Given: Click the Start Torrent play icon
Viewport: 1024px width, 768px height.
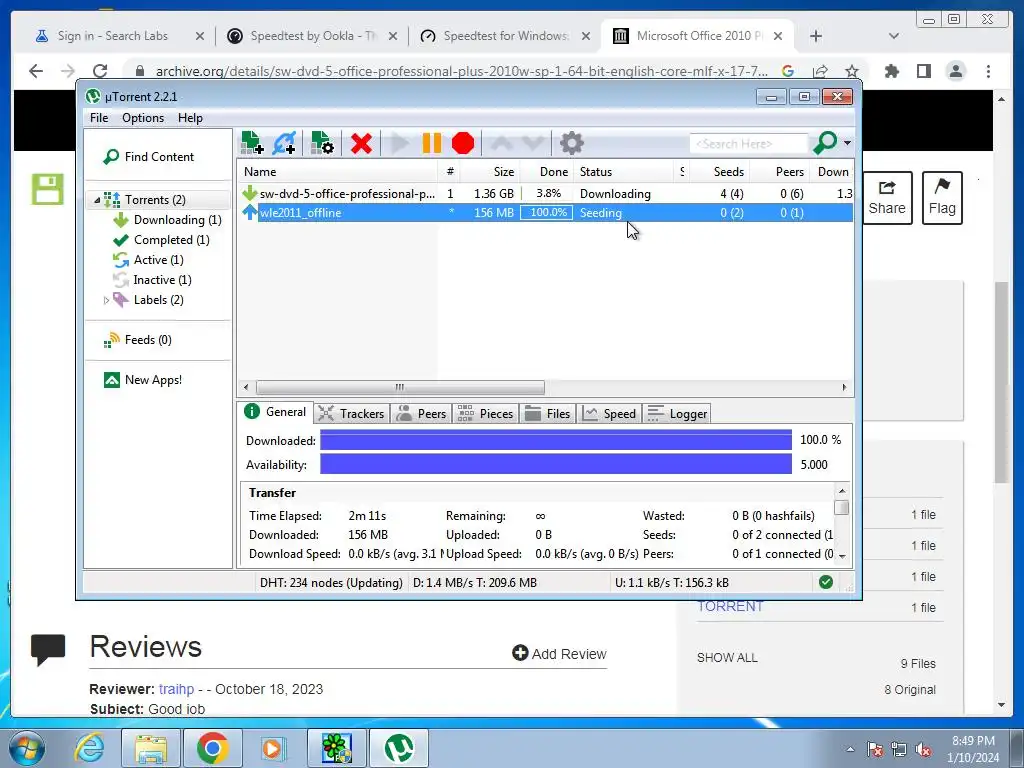Looking at the screenshot, I should tap(398, 143).
